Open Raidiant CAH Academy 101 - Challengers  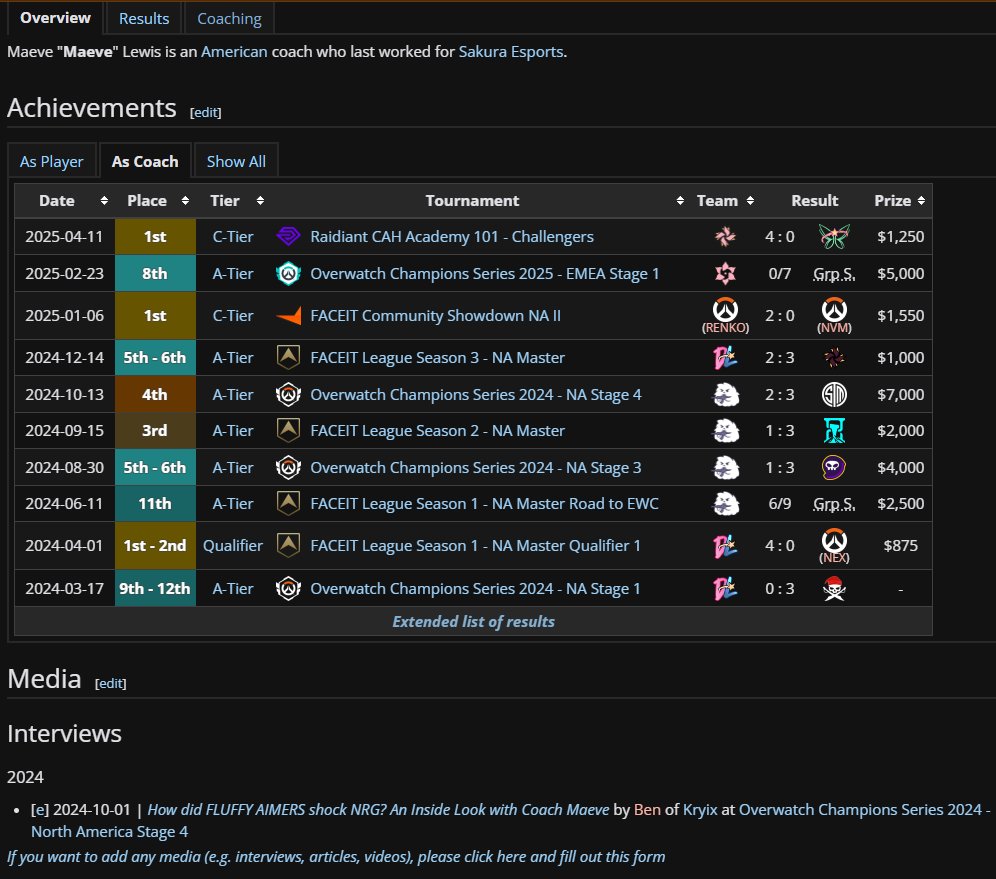pyautogui.click(x=452, y=236)
